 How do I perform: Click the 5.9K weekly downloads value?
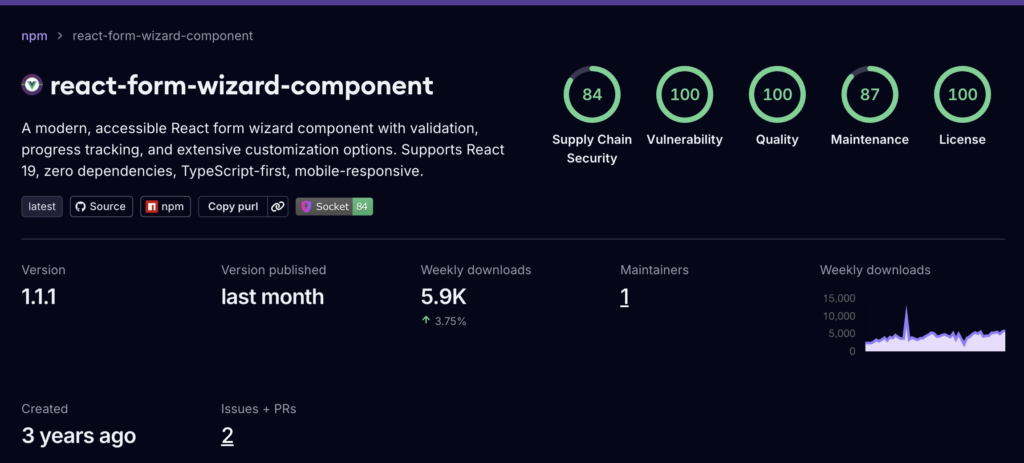pyautogui.click(x=443, y=297)
